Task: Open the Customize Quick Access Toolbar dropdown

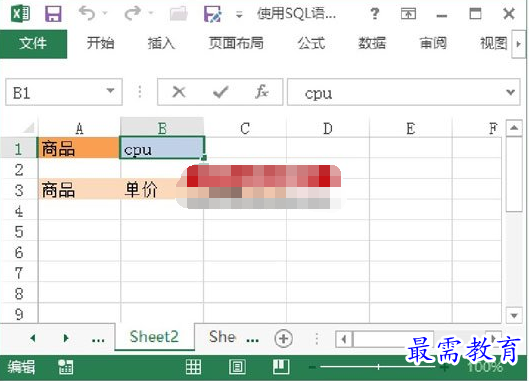Action: [x=239, y=15]
